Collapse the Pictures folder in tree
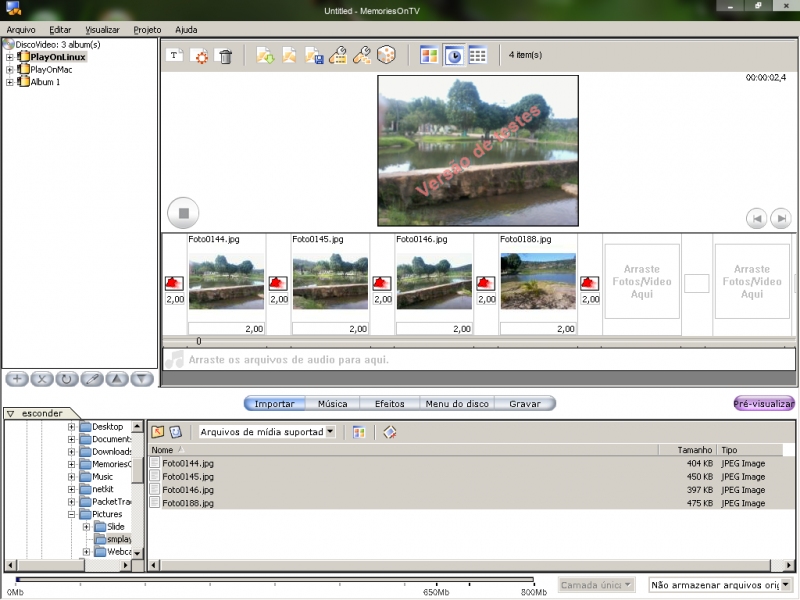Viewport: 800px width, 600px height. click(x=72, y=514)
